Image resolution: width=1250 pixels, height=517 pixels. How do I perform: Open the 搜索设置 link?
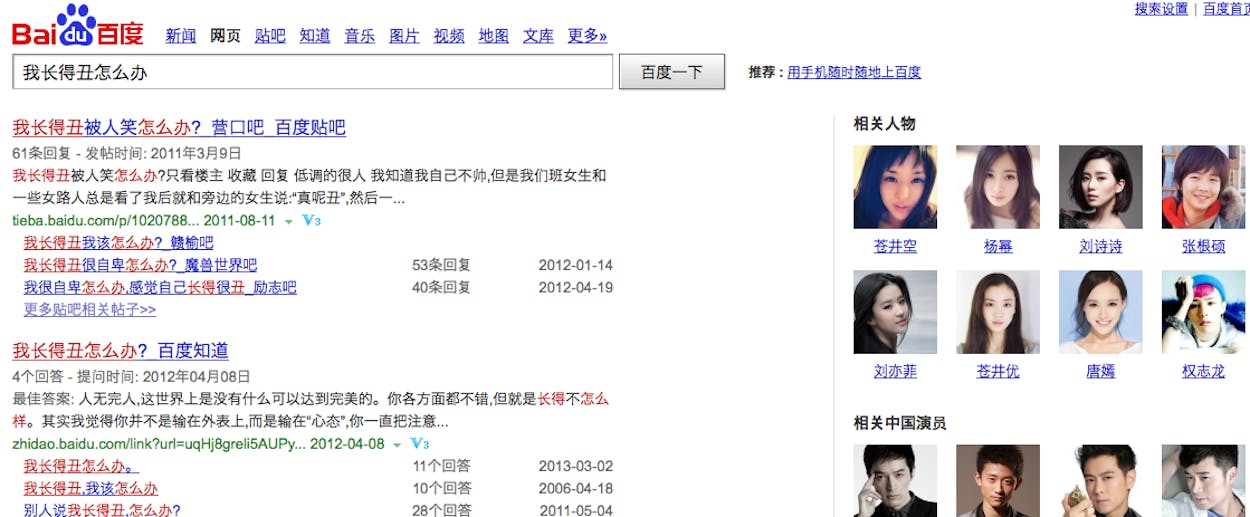[1161, 9]
